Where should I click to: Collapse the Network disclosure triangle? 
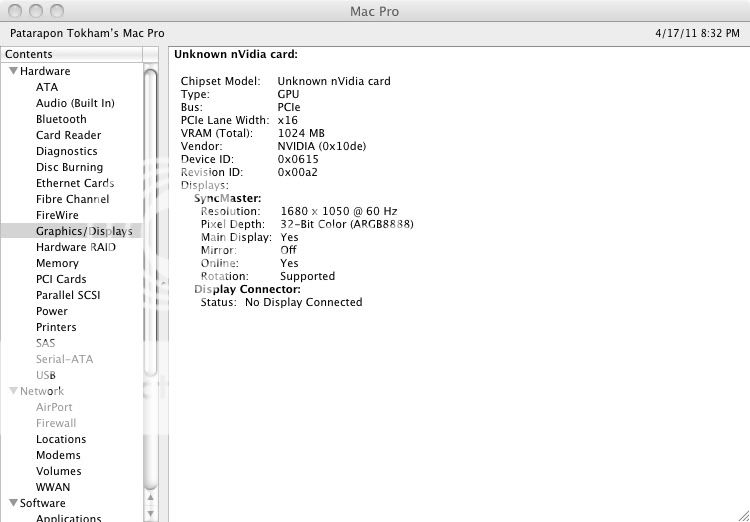14,391
